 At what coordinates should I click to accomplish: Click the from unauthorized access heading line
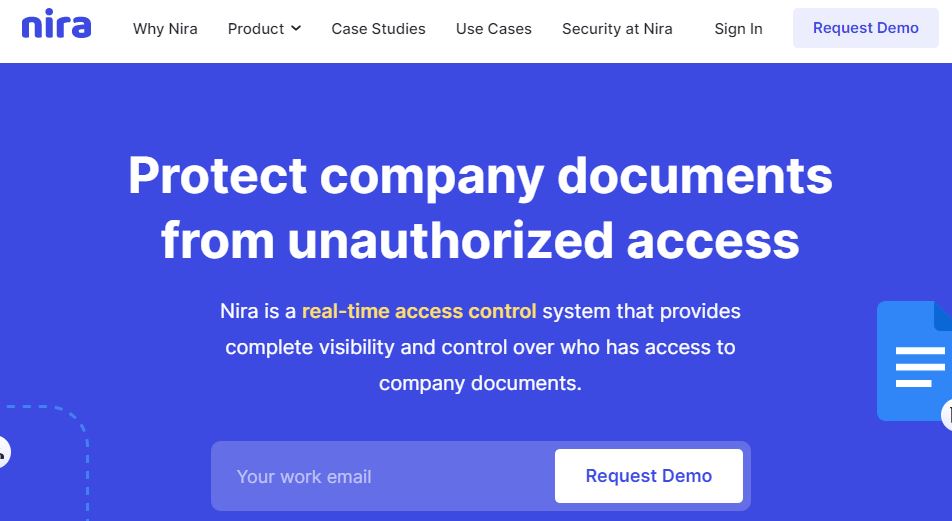480,240
